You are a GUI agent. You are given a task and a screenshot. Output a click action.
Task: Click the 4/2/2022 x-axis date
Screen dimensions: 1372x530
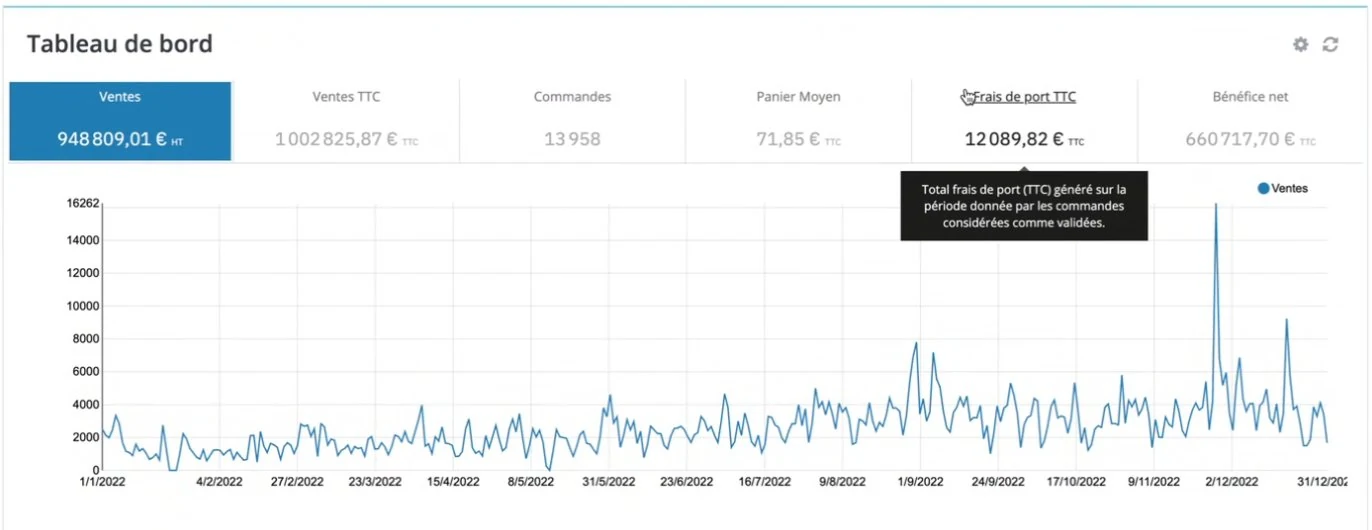tap(219, 481)
